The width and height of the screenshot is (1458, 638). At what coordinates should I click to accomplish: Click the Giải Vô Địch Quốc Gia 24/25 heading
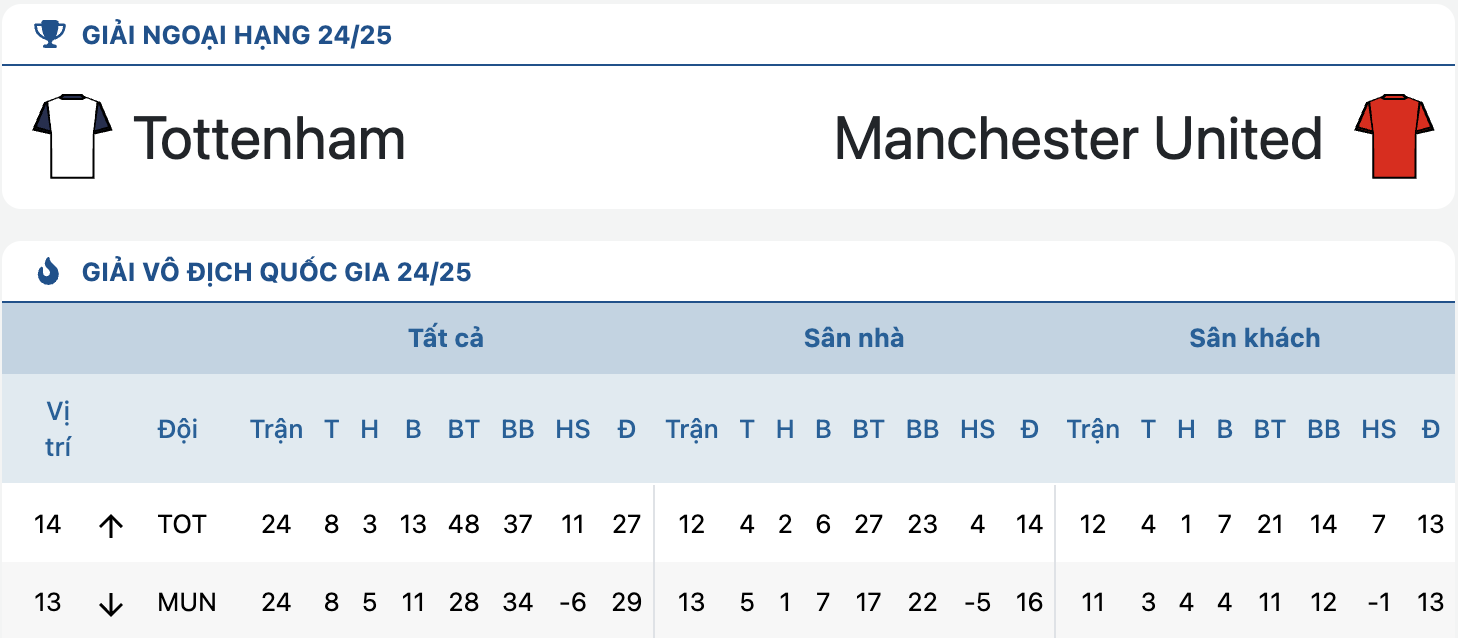coord(276,271)
